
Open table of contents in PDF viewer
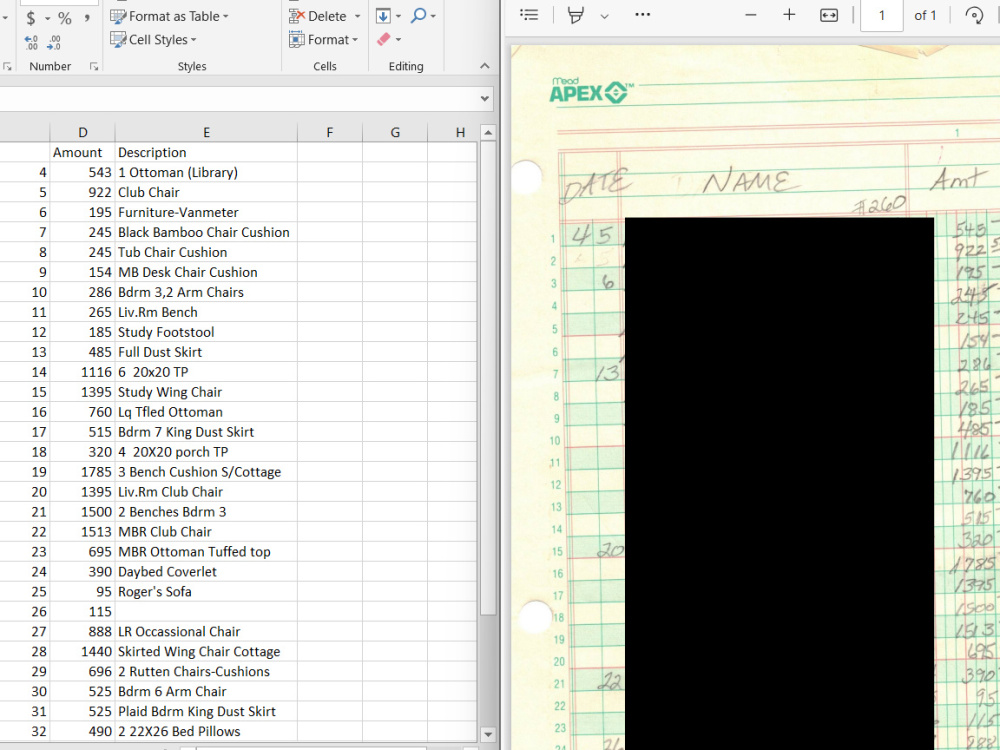coord(529,15)
